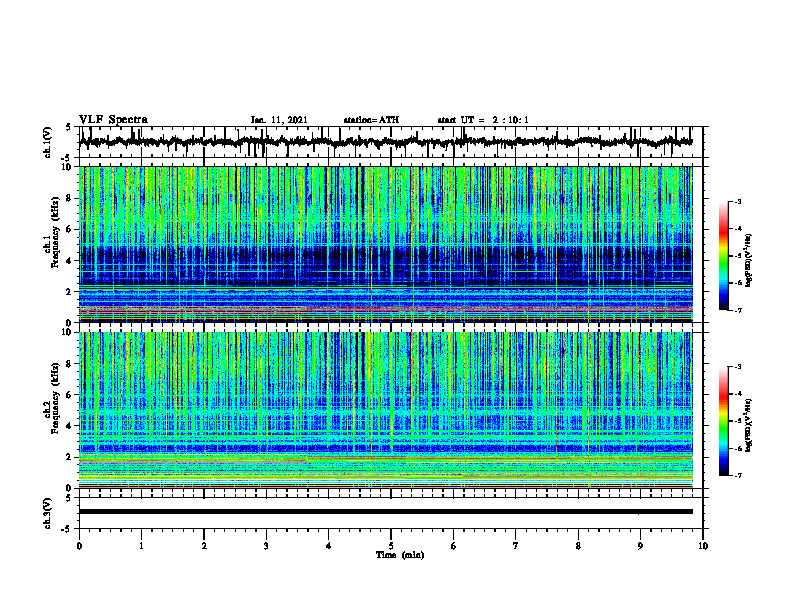Image resolution: width=792 pixels, height=612 pixels.
Task: Click the ch.1 voltage waveform trace
Action: tap(385, 142)
